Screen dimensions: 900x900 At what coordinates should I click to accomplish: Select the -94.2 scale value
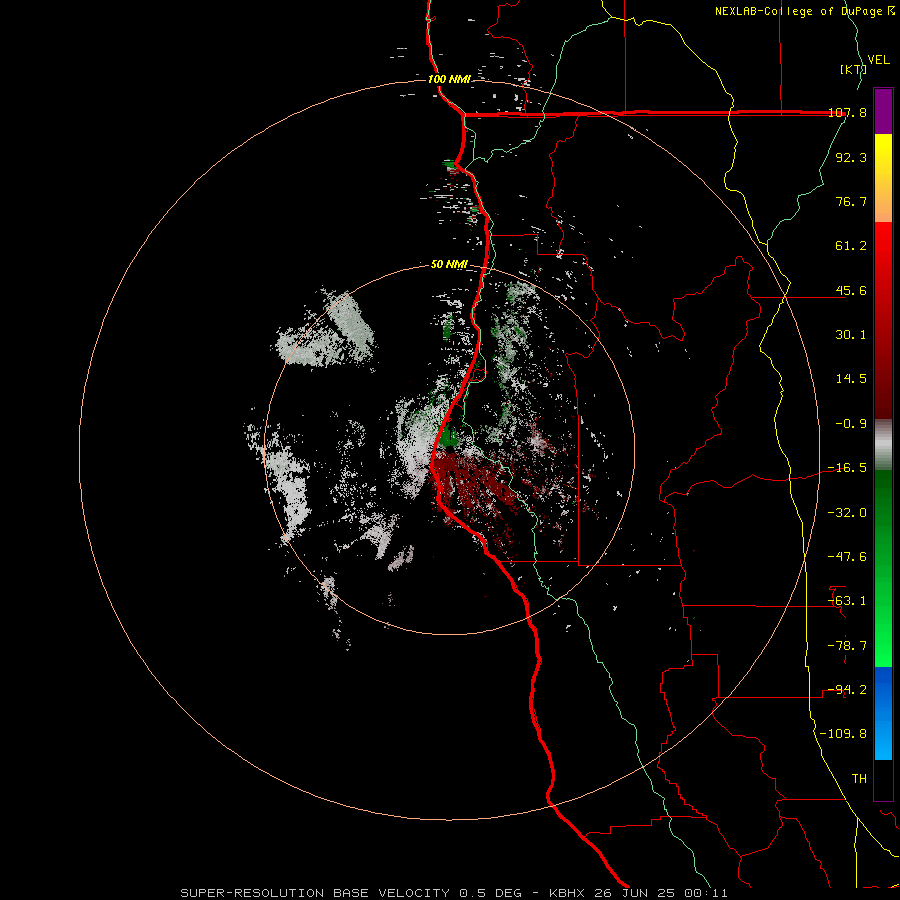coord(847,690)
